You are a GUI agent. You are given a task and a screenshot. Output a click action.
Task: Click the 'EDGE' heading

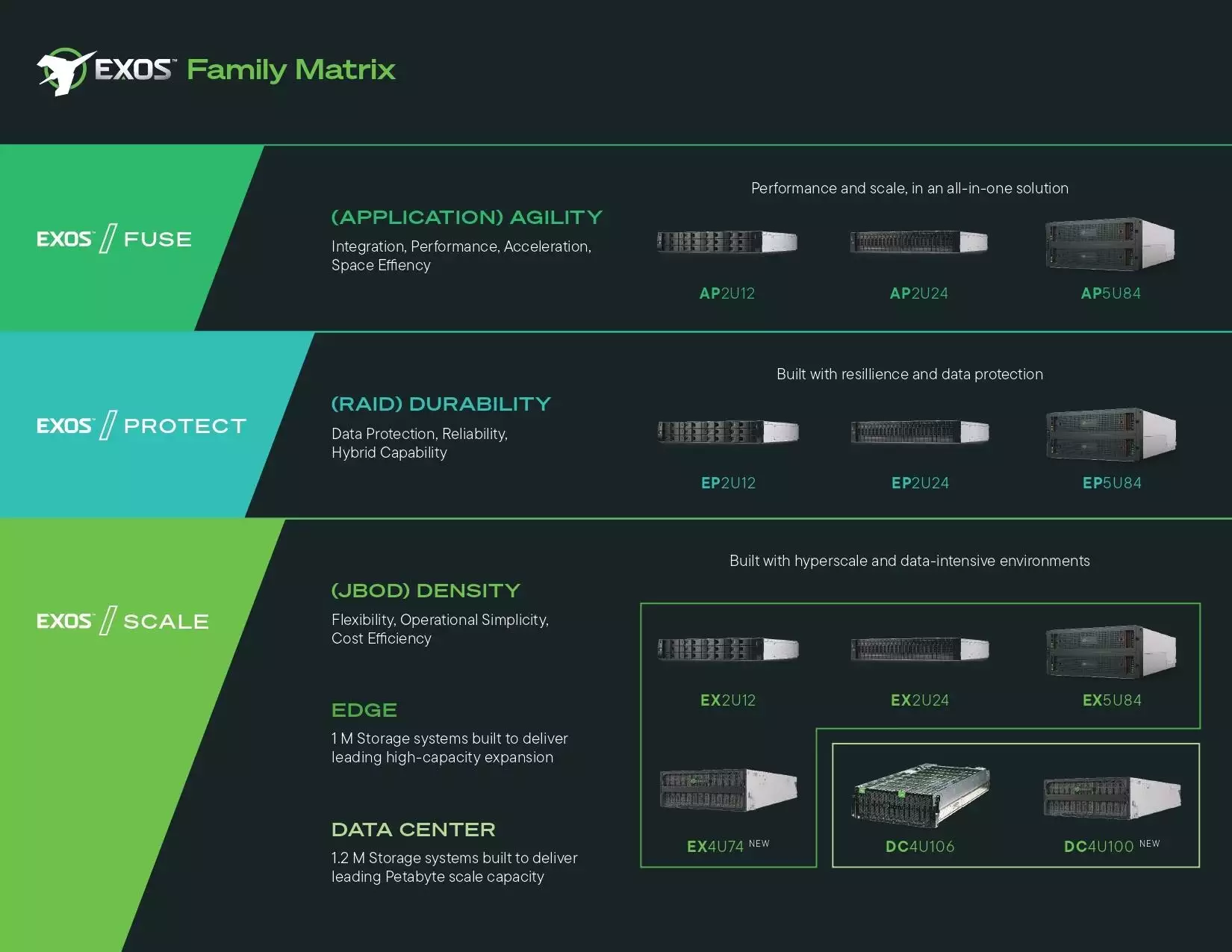364,710
